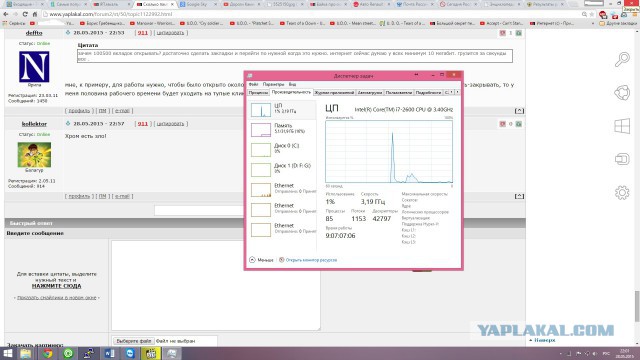The height and width of the screenshot is (360, 640).
Task: Open Google Chrome from the taskbar
Action: pyautogui.click(x=48, y=353)
